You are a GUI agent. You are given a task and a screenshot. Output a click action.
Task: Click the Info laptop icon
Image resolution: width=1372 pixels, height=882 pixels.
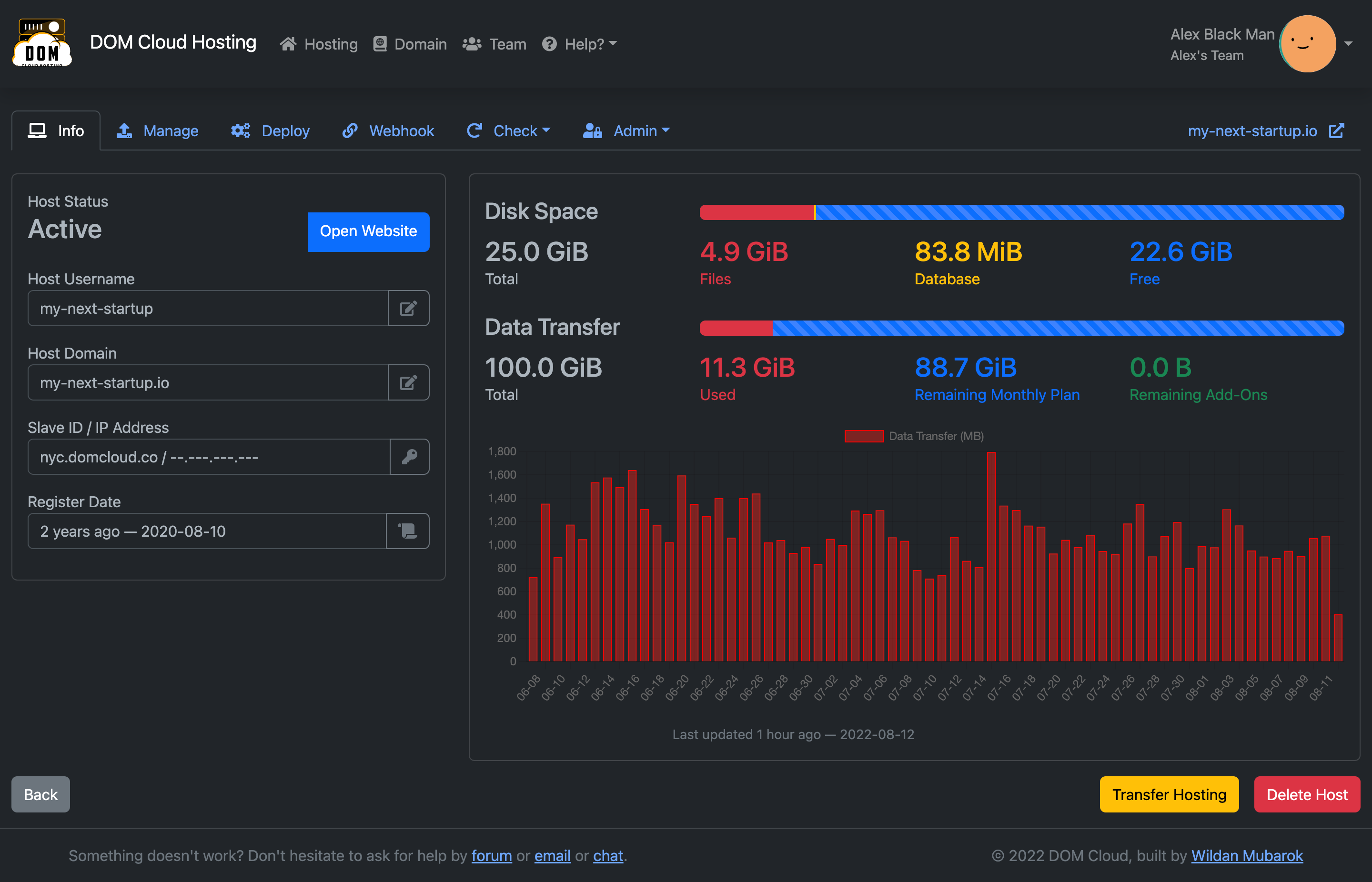pyautogui.click(x=37, y=130)
